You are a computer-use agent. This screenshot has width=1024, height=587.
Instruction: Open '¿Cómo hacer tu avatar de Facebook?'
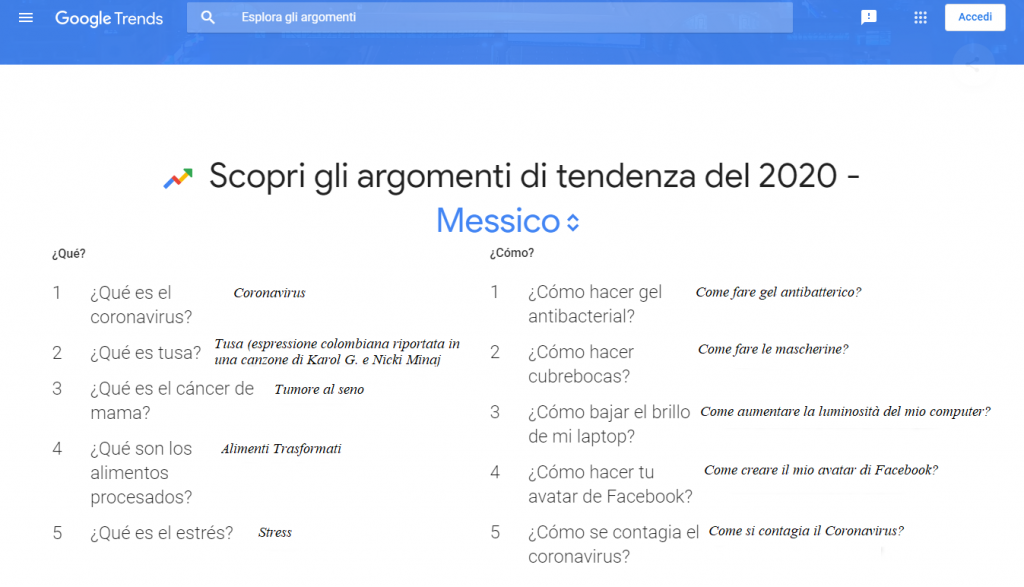coord(610,484)
